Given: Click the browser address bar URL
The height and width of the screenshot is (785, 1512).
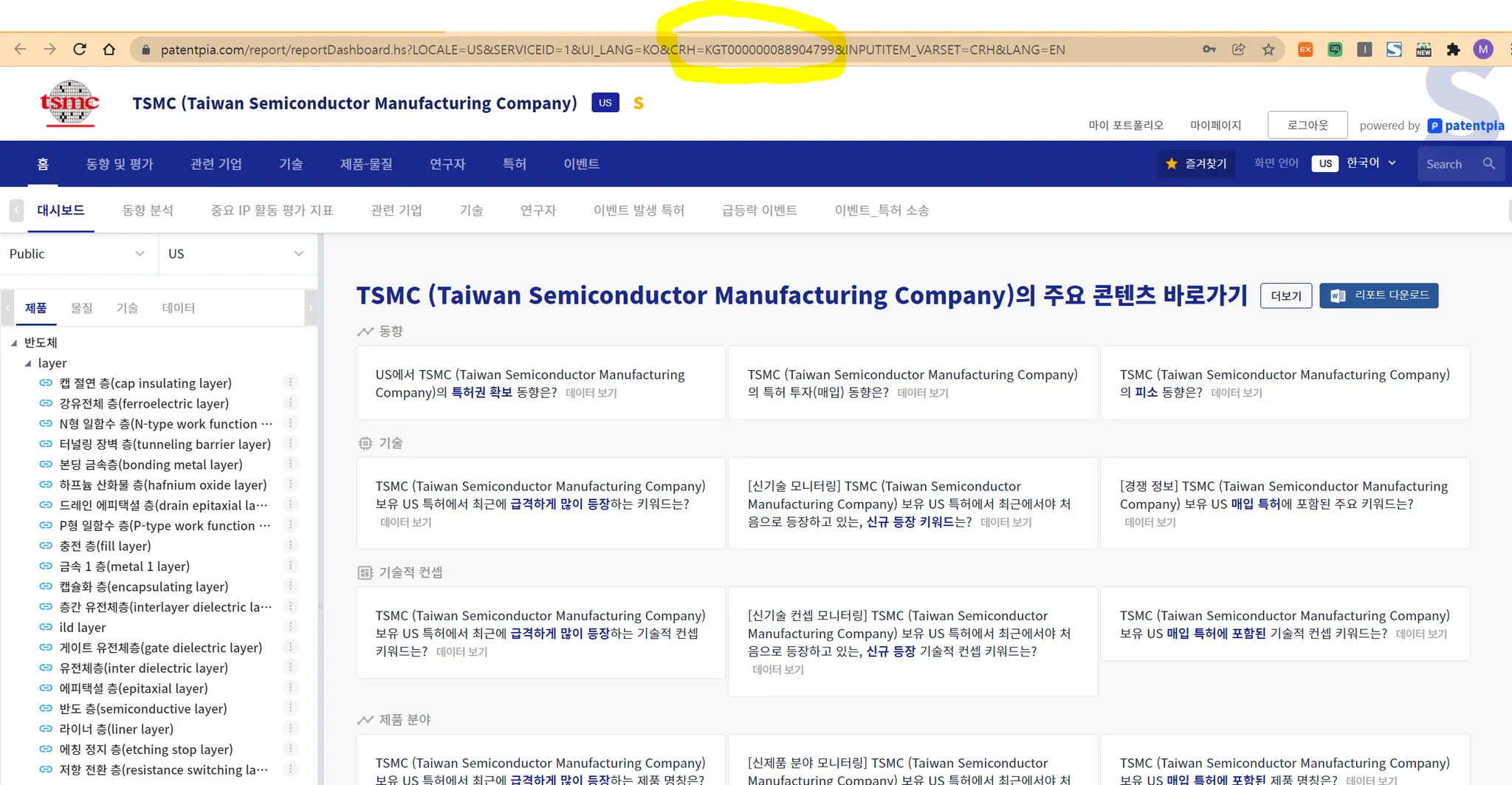Looking at the screenshot, I should pos(613,49).
